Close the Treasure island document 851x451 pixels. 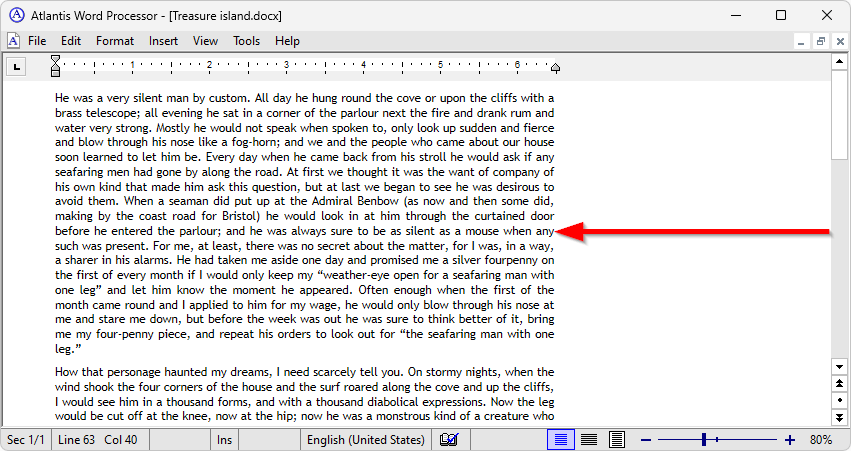(840, 41)
